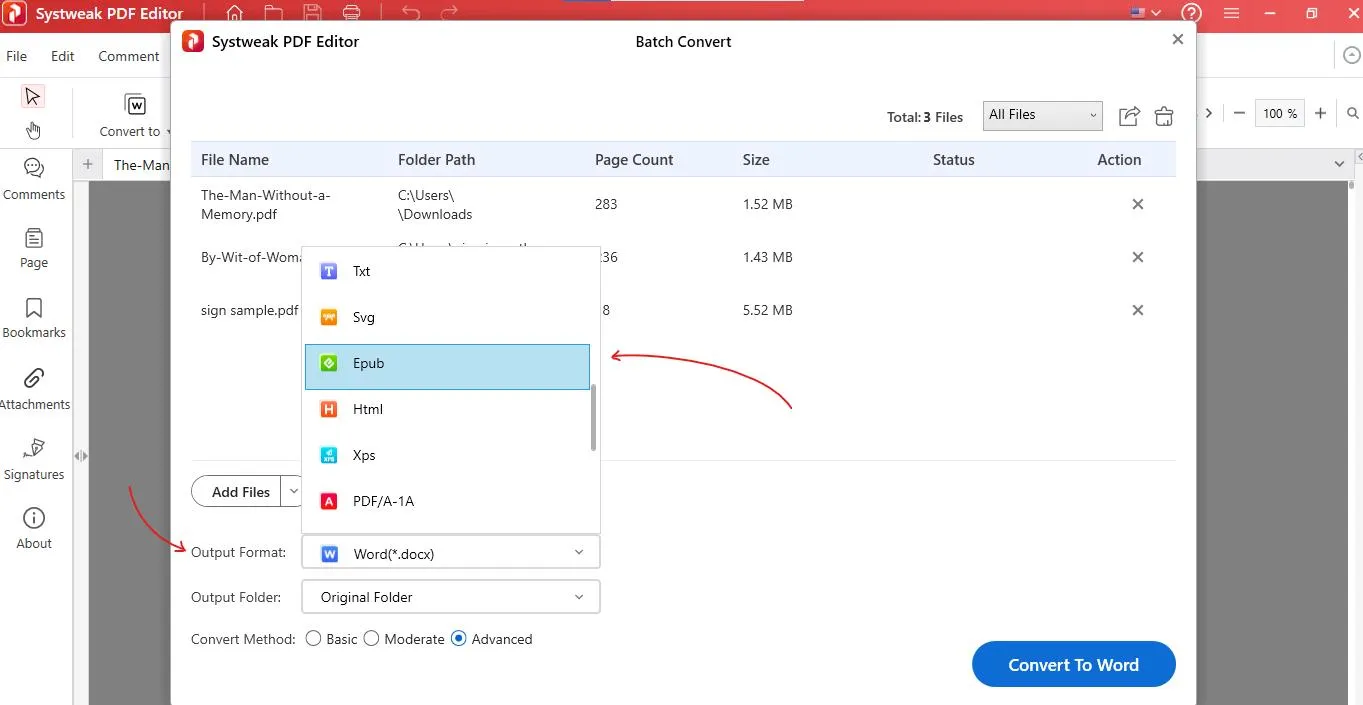Open the All Files filter dropdown

pyautogui.click(x=1042, y=115)
